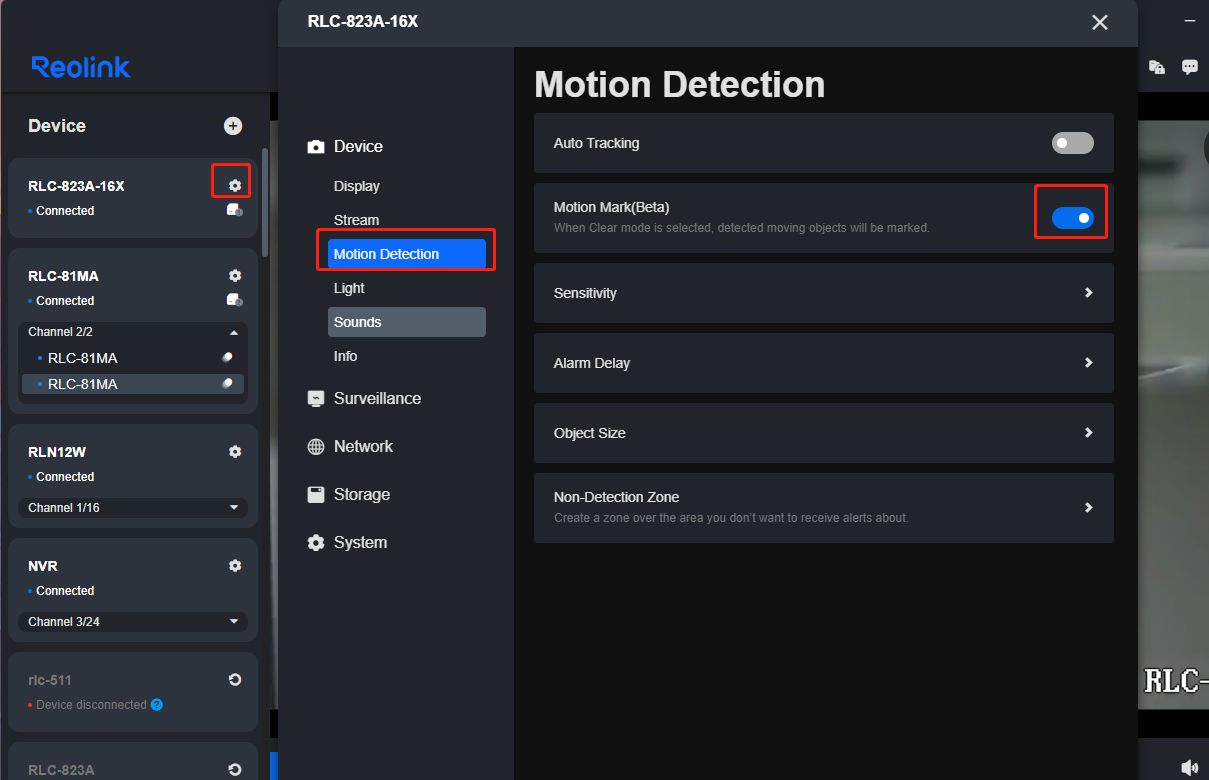This screenshot has width=1209, height=780.
Task: Open the locked files icon in the header
Action: (1157, 67)
